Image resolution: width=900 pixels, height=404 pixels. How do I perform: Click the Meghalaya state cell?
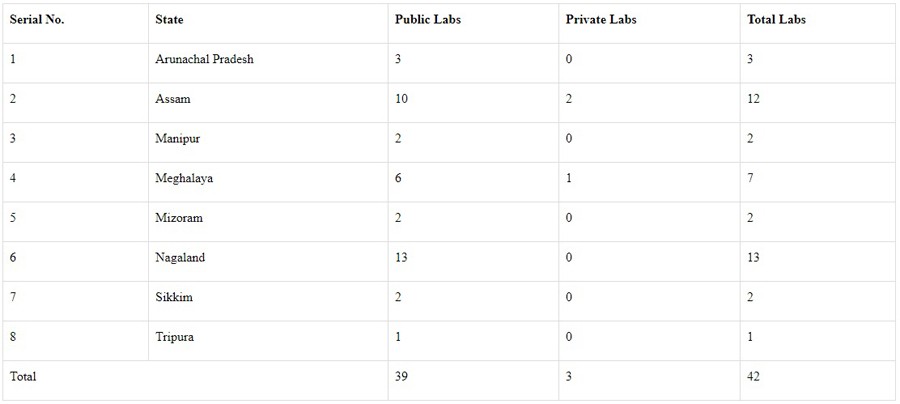coord(184,178)
